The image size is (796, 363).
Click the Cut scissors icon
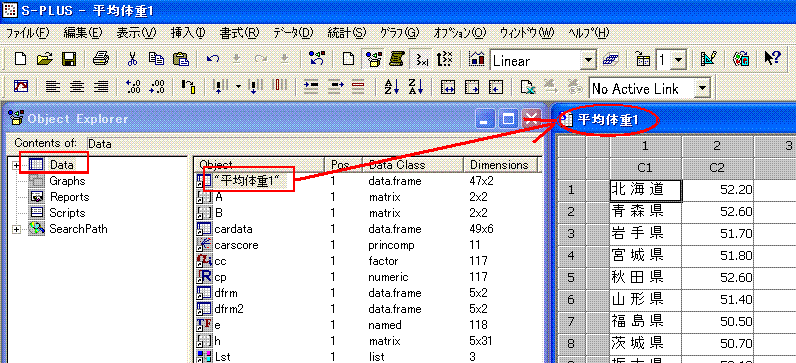[x=132, y=59]
